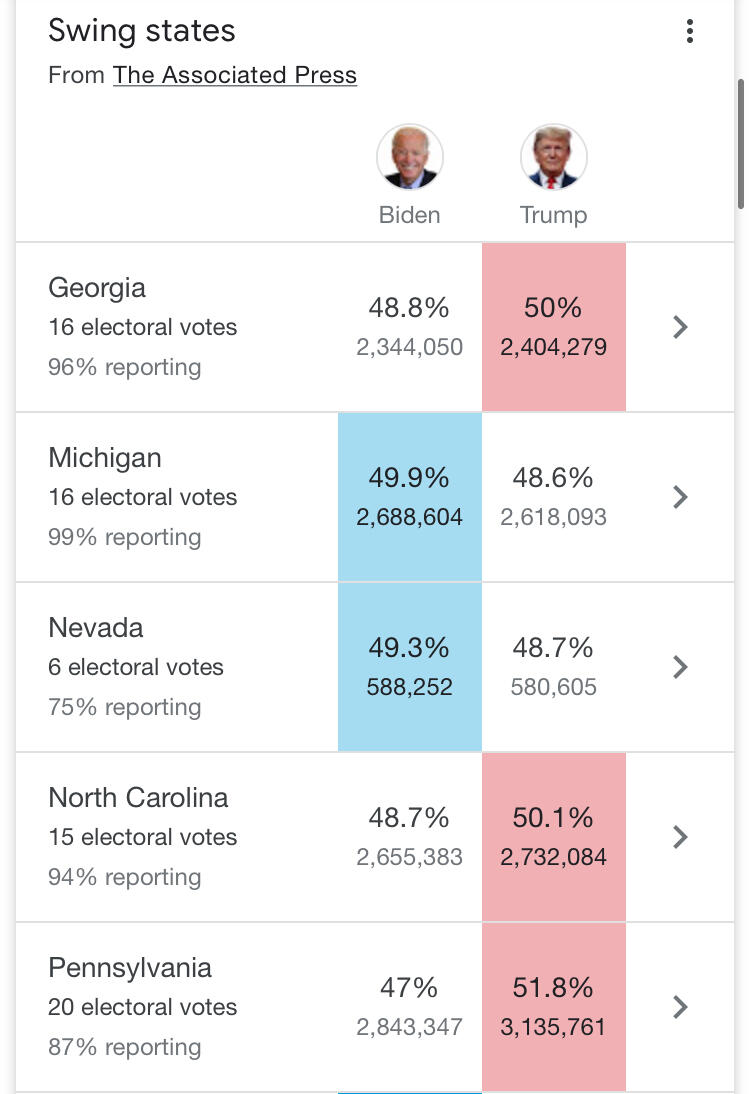
Task: Click Biden's blue Michigan 49.9% cell
Action: 409,497
